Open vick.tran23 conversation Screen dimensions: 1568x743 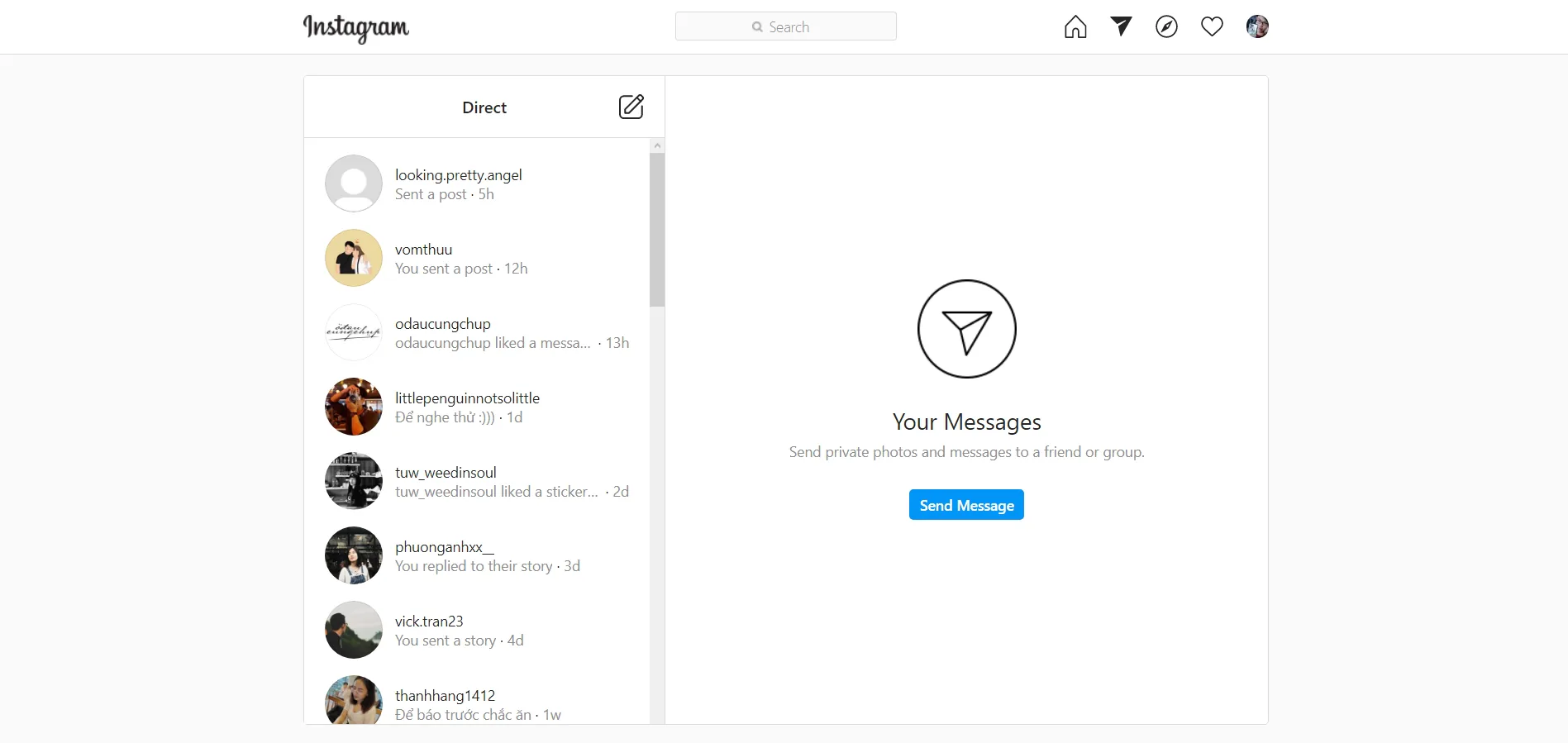477,630
